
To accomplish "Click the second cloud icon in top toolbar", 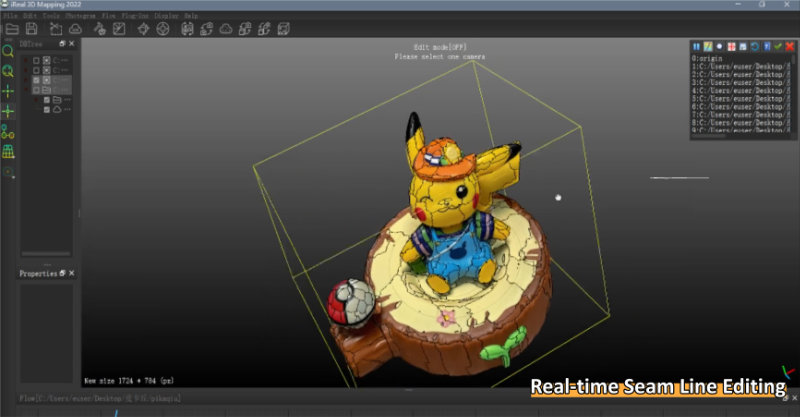I will click(226, 29).
